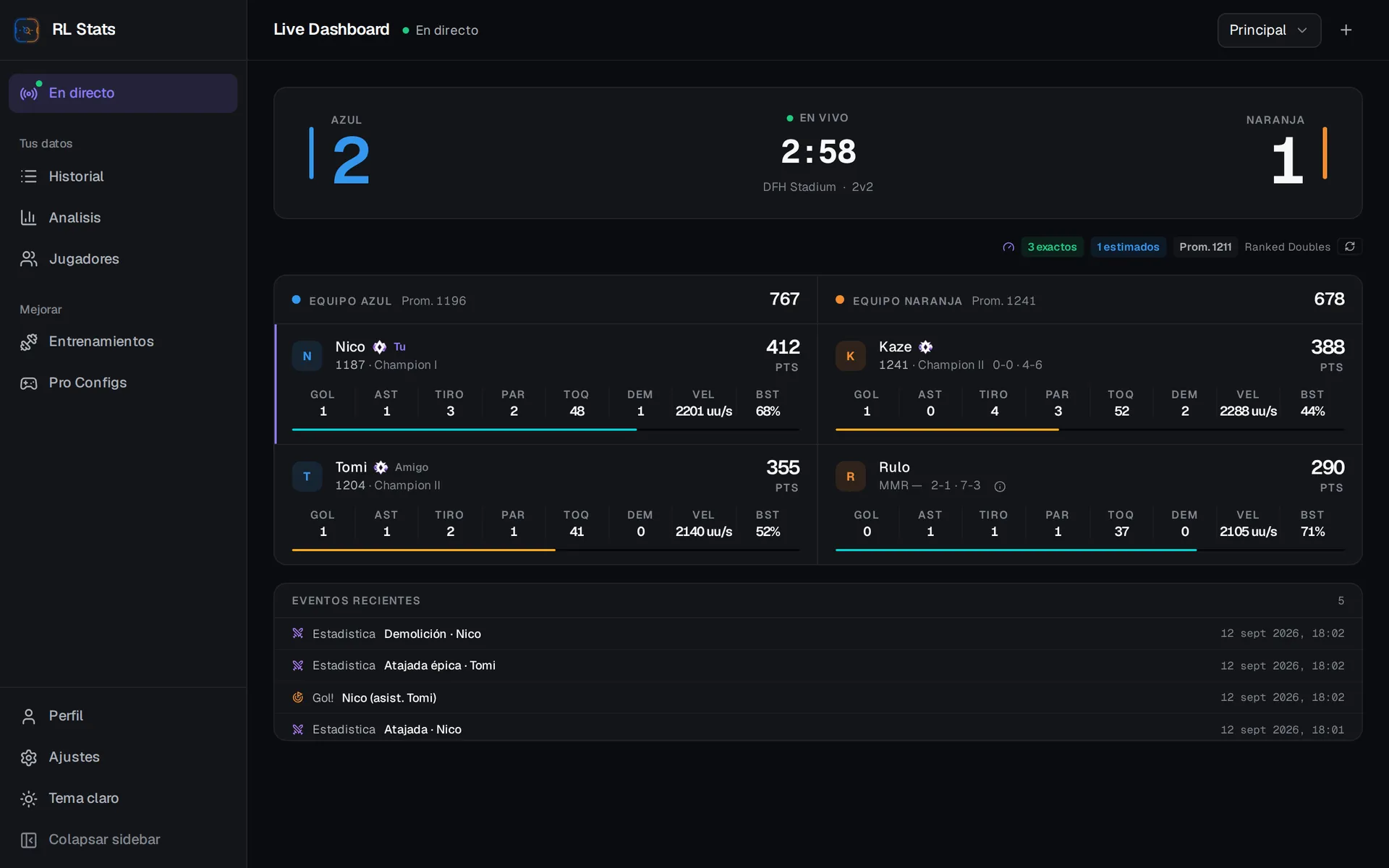The image size is (1389, 868).
Task: Click the sun icon for light theme
Action: 29,799
